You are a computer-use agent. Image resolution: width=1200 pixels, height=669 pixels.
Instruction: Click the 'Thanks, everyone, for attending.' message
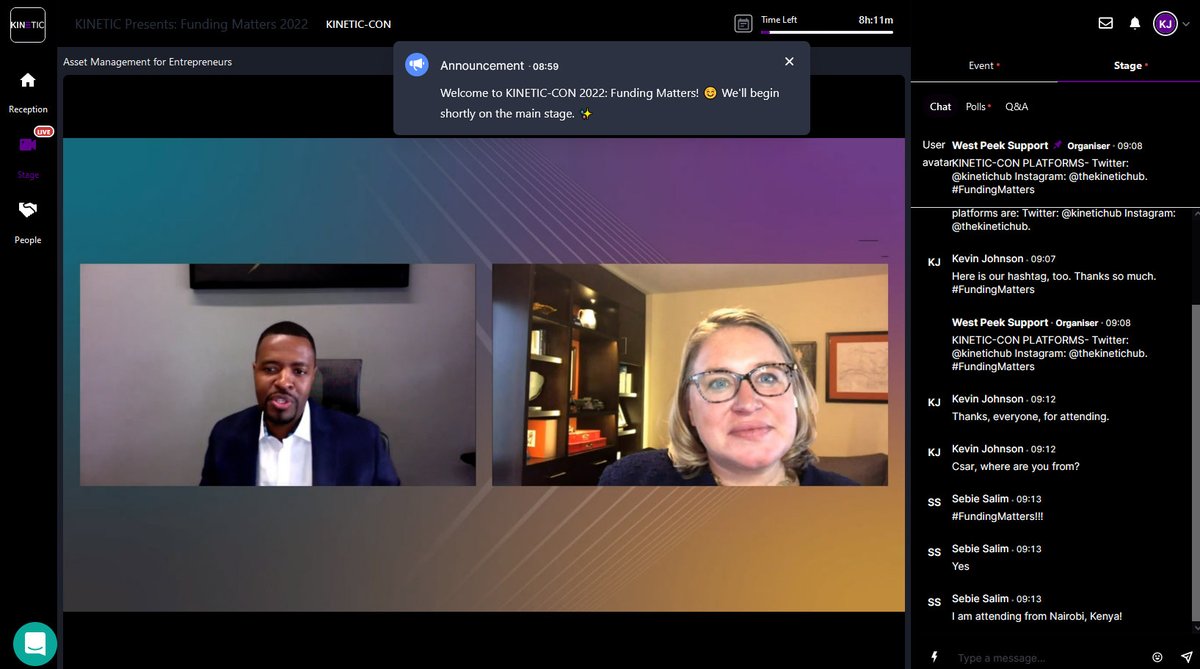click(x=1030, y=416)
